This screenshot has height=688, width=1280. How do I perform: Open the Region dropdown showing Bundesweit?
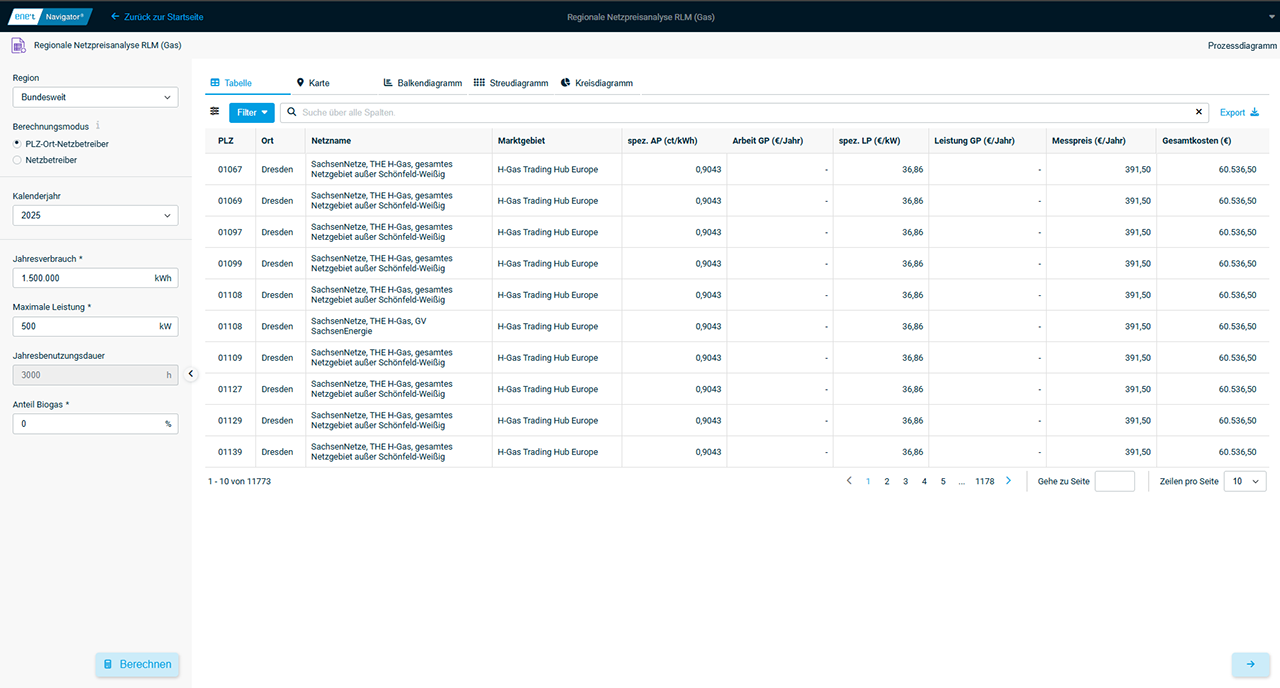pyautogui.click(x=95, y=97)
